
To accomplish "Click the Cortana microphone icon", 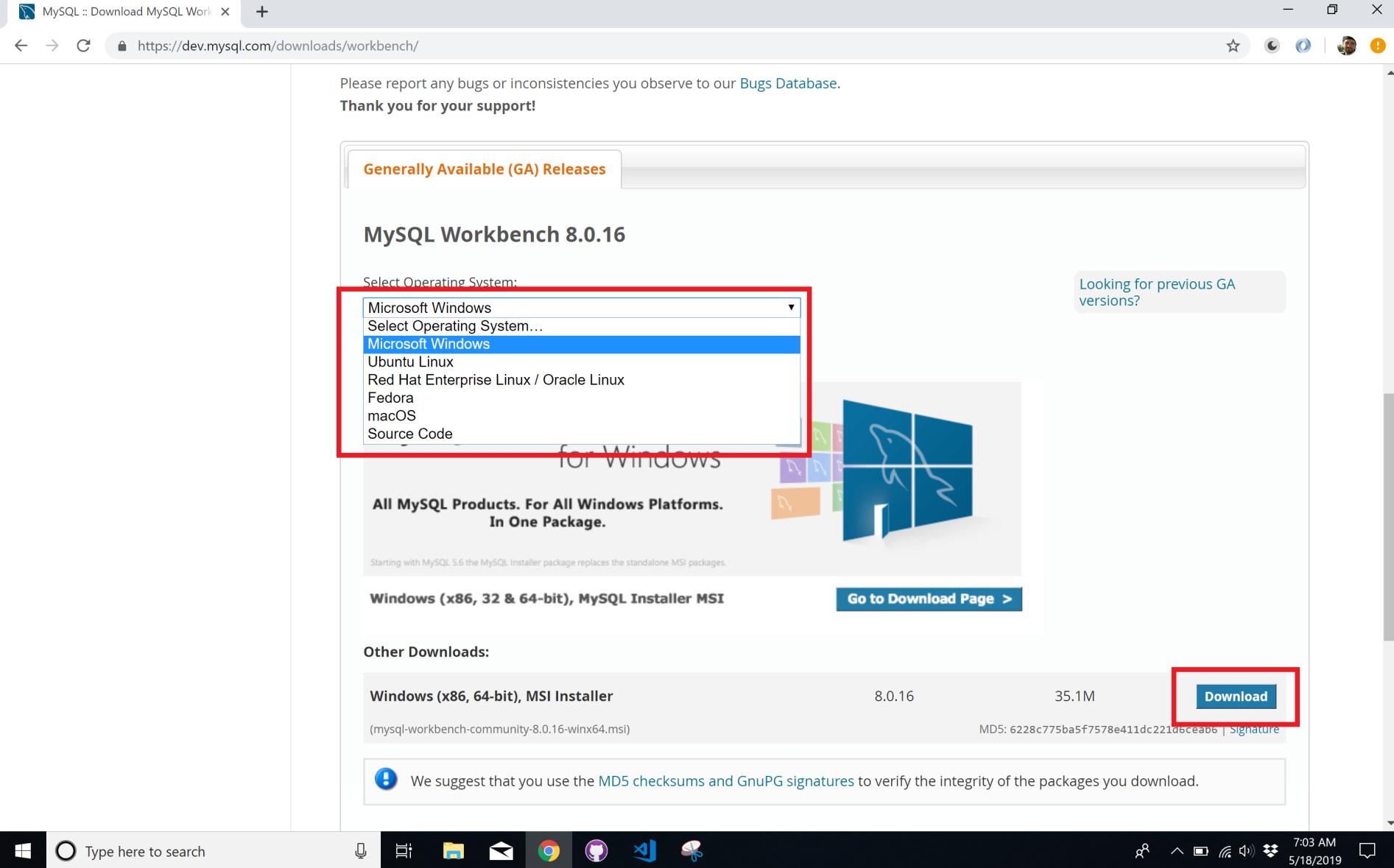I will 360,851.
